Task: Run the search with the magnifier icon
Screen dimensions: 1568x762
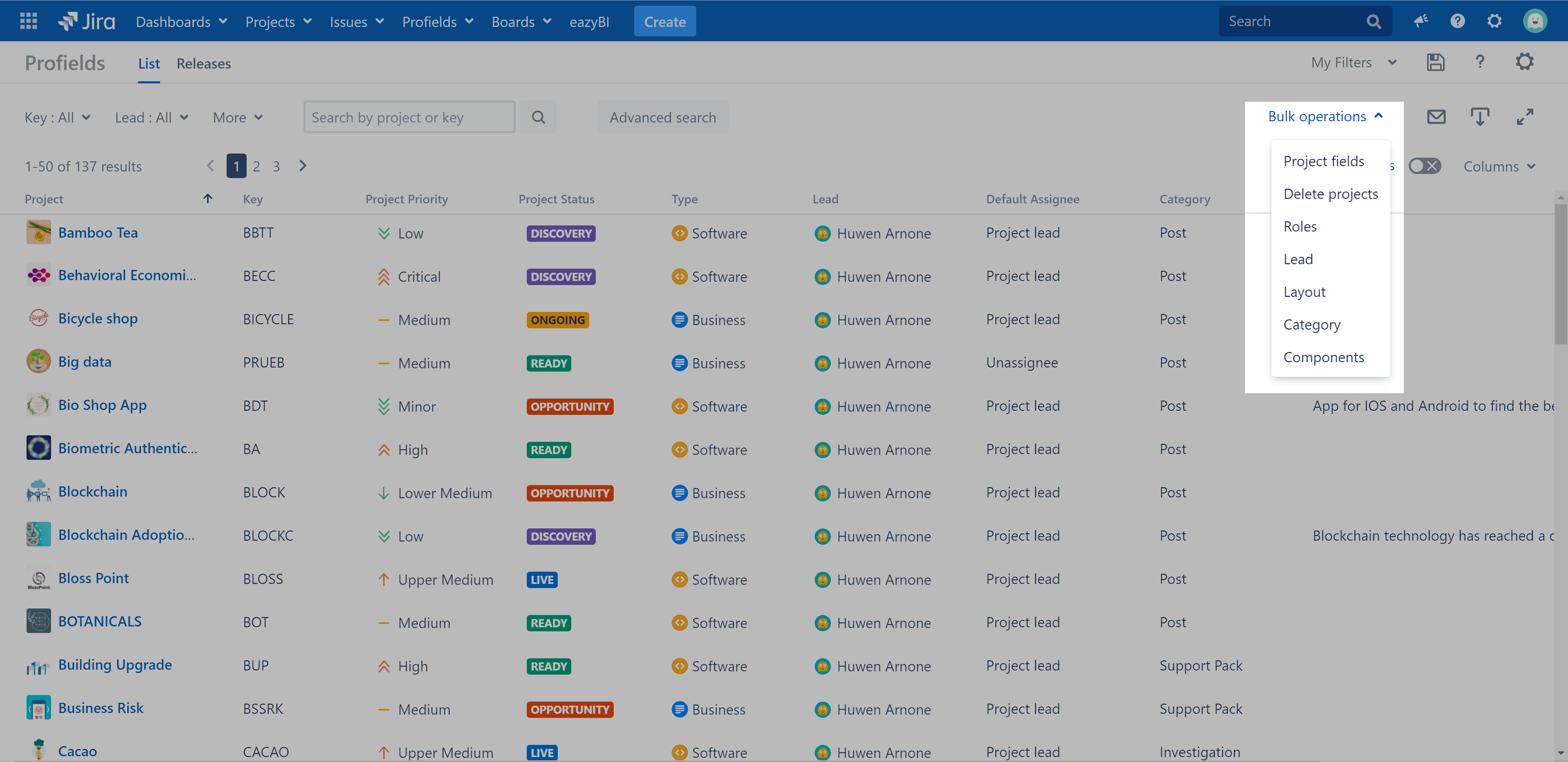Action: click(x=538, y=116)
